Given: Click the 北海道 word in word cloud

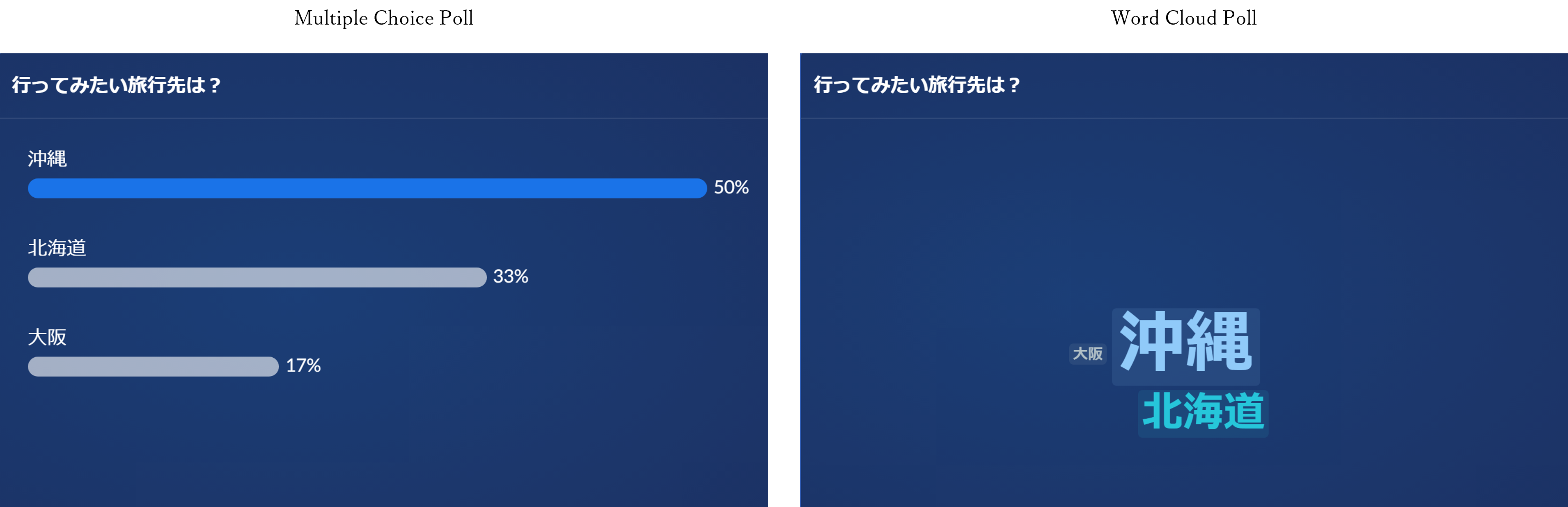Looking at the screenshot, I should (1204, 413).
